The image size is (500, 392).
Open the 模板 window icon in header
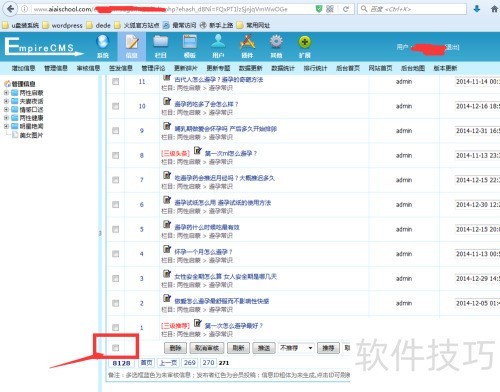click(189, 42)
